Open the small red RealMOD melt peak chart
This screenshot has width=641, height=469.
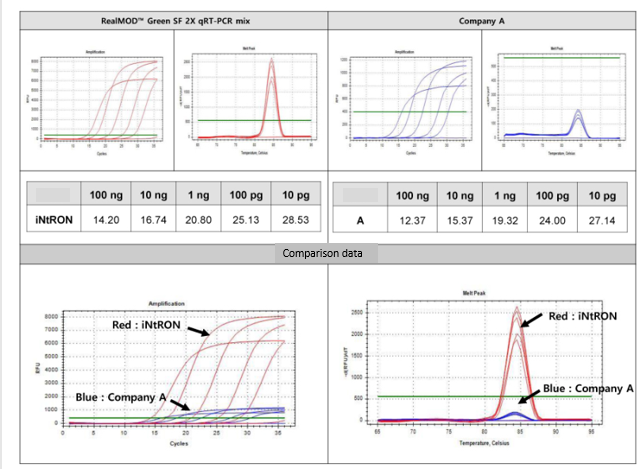[251, 101]
